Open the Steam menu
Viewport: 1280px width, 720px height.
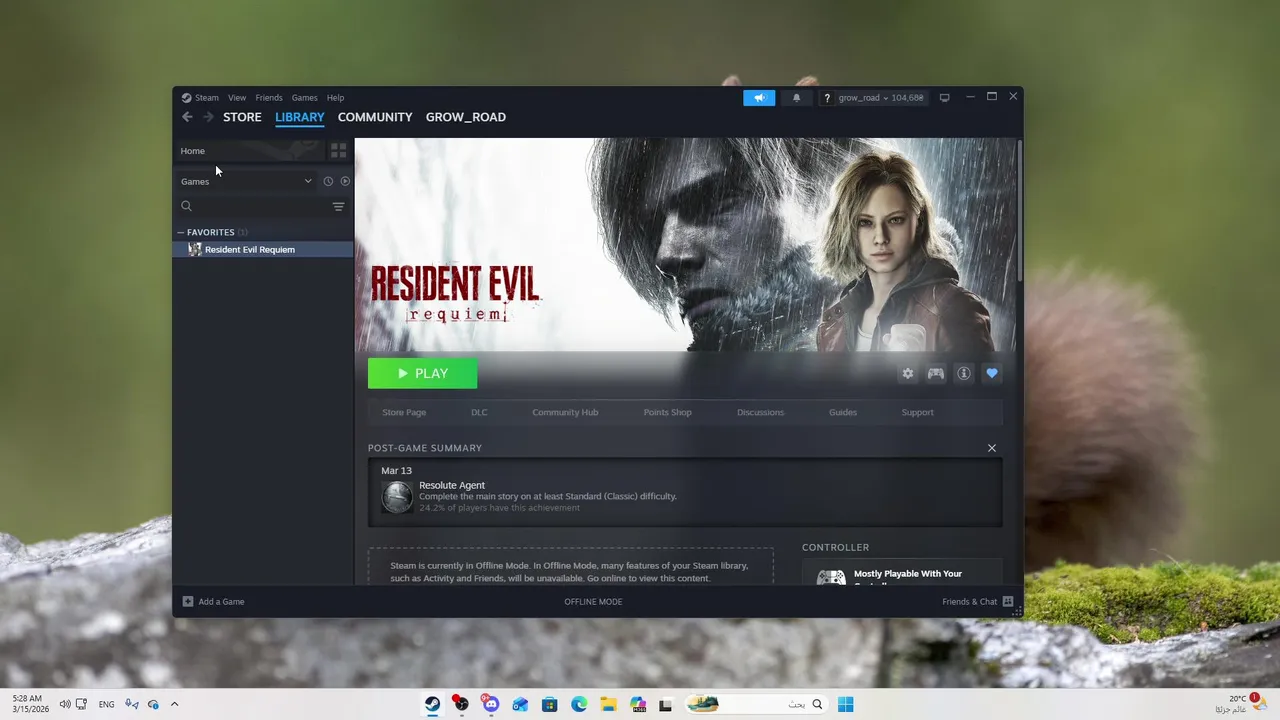pyautogui.click(x=207, y=98)
